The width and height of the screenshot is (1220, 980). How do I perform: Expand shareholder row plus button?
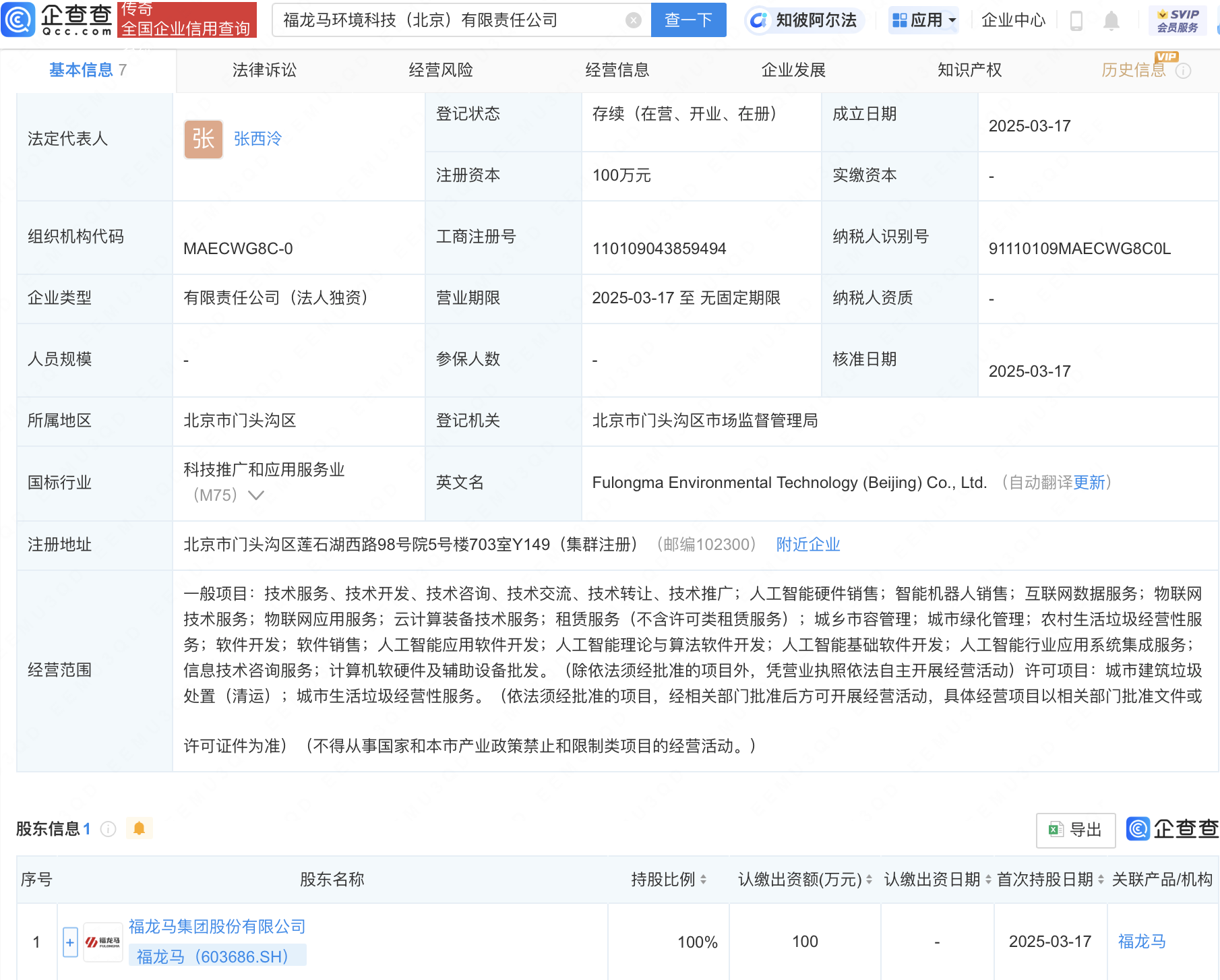[x=70, y=942]
